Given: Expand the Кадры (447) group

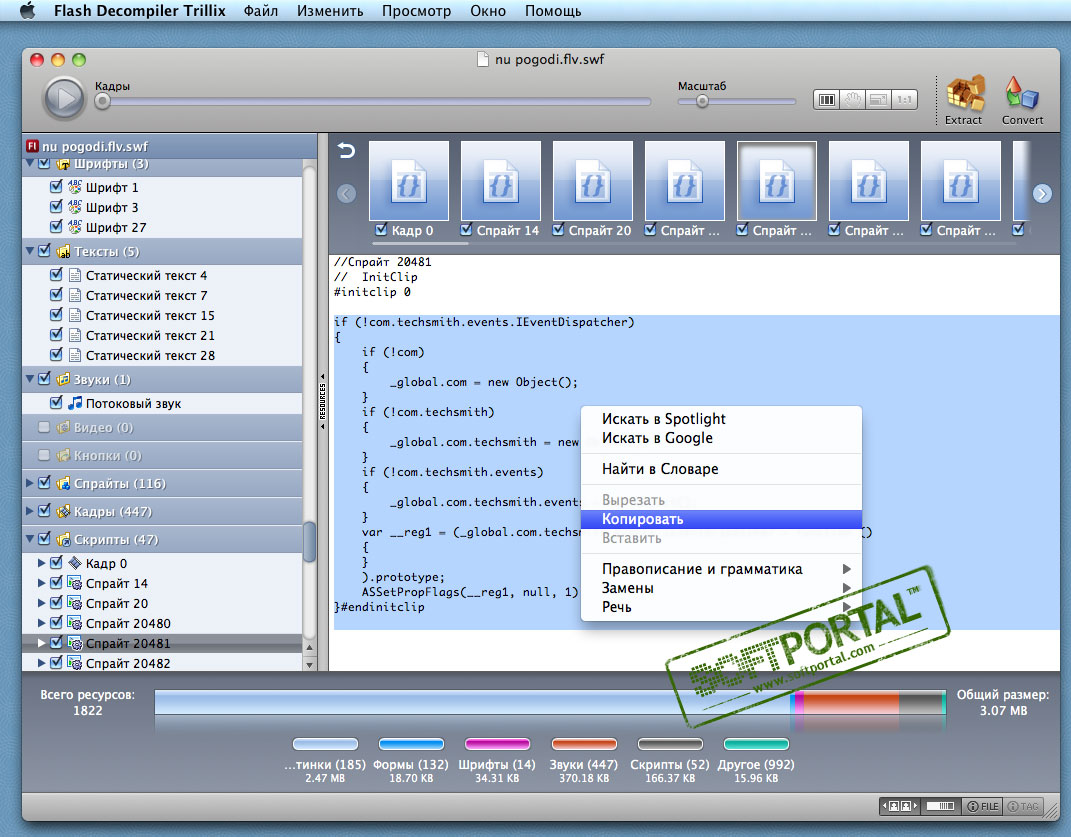Looking at the screenshot, I should point(29,511).
